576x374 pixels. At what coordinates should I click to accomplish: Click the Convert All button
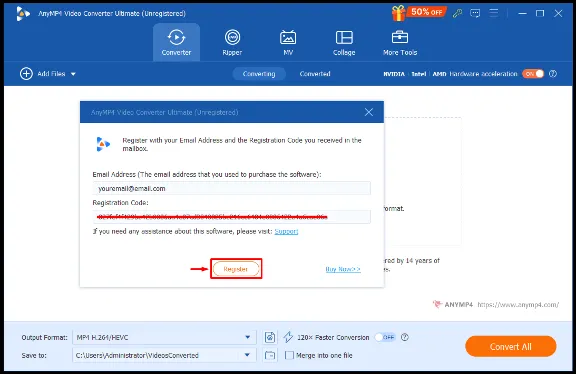(x=511, y=346)
